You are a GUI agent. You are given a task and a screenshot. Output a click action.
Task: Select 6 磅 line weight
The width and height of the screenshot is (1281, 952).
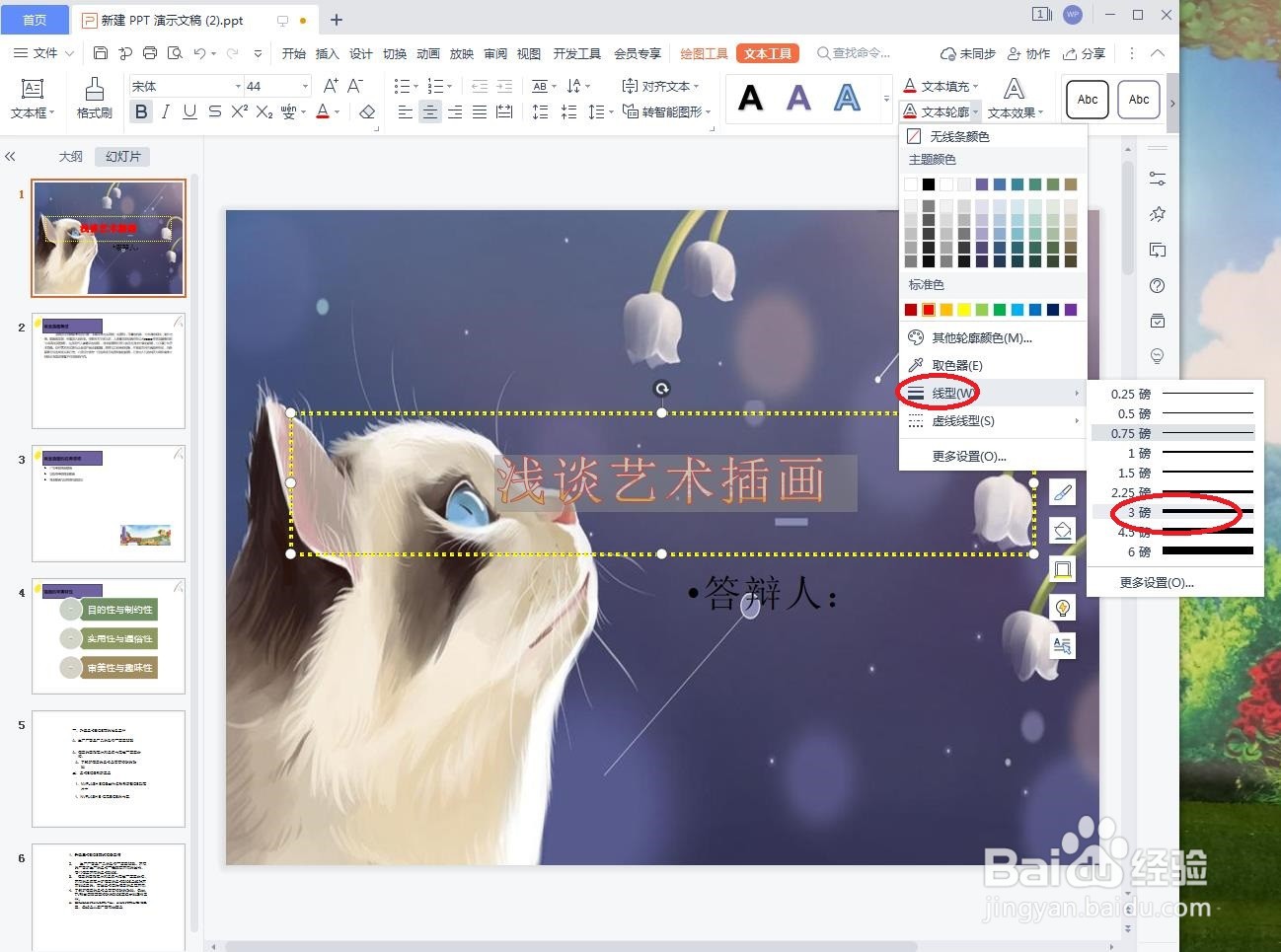tap(1174, 551)
